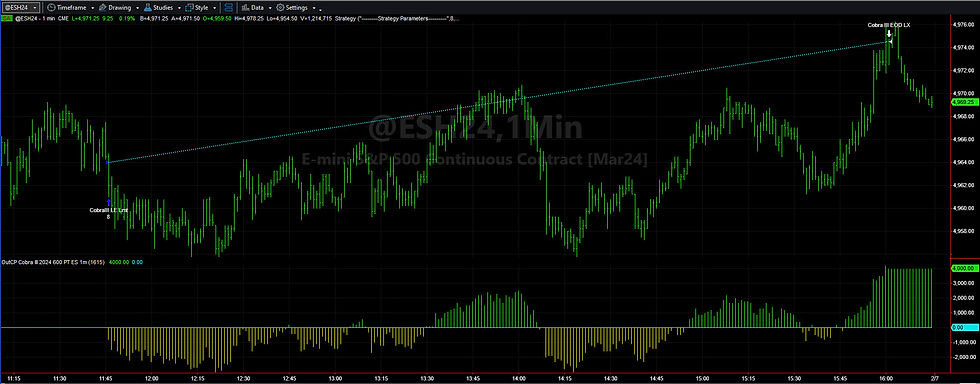Click the OutCP Cobra III study label
The image size is (980, 384).
click(54, 262)
